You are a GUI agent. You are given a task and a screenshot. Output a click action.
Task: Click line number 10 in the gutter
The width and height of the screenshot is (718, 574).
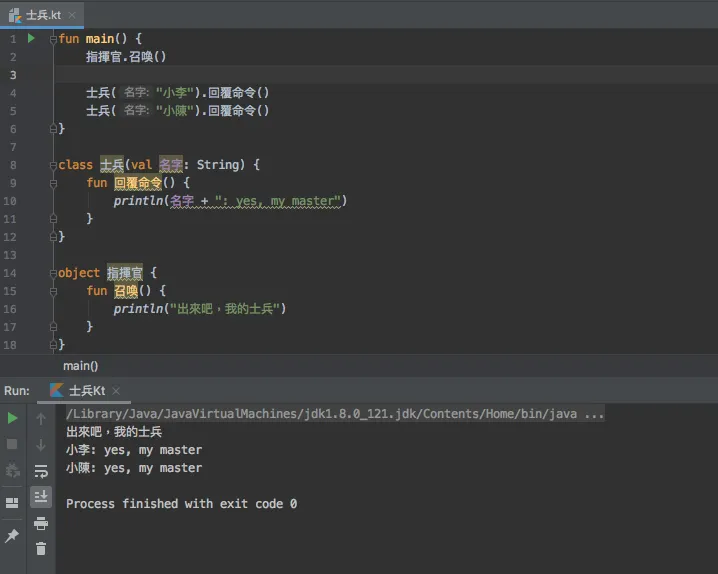[10, 201]
